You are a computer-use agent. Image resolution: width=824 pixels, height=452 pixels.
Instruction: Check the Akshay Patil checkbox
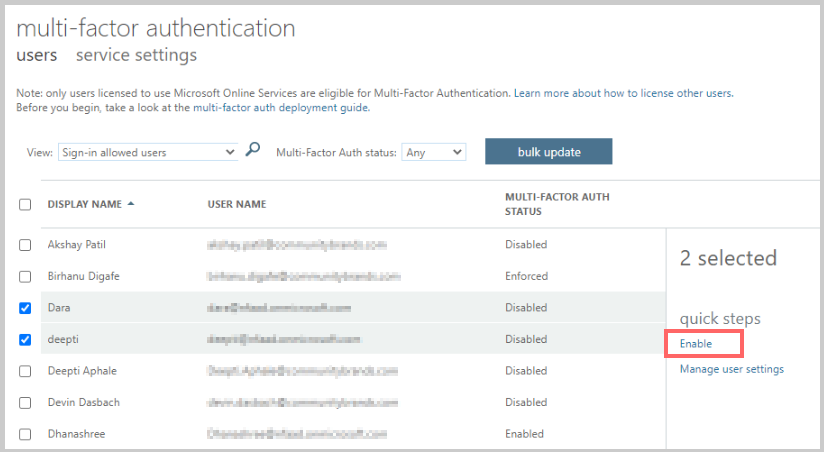click(25, 245)
